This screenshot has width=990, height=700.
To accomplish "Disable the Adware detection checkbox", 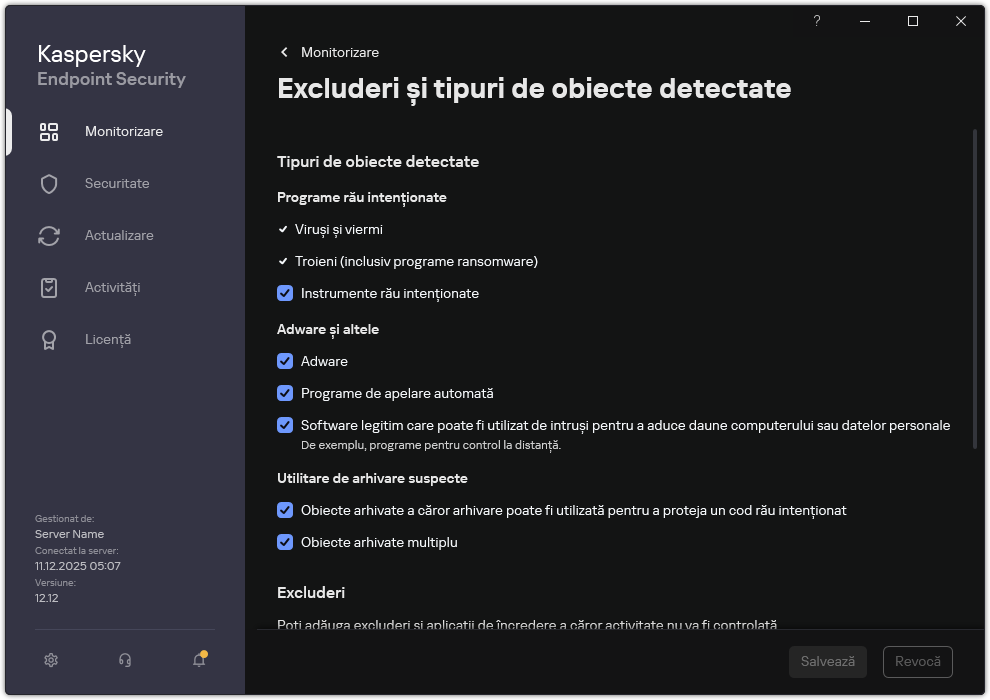I will click(x=285, y=361).
